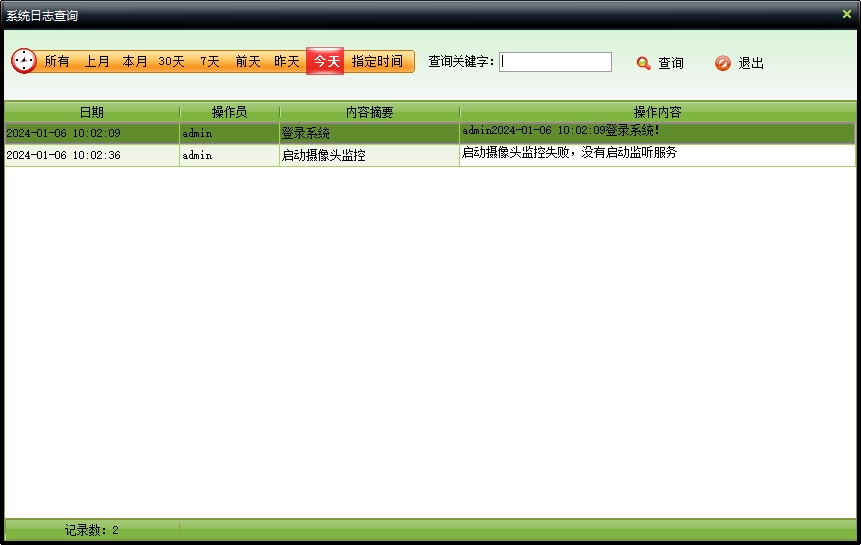Viewport: 861px width, 545px height.
Task: Click the 内容摘要 column header
Action: tap(369, 112)
